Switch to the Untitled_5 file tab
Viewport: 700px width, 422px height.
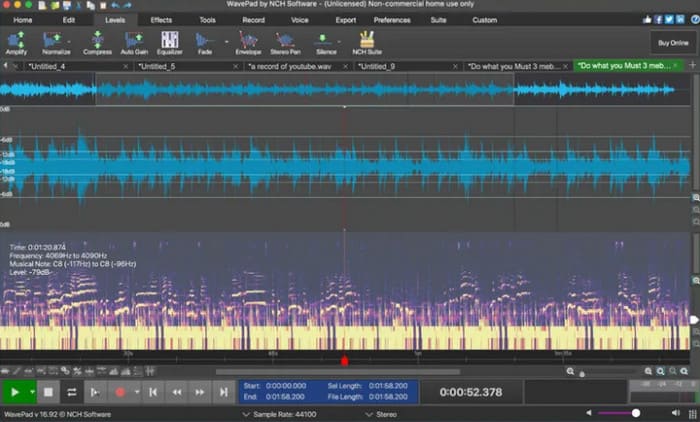[x=158, y=66]
